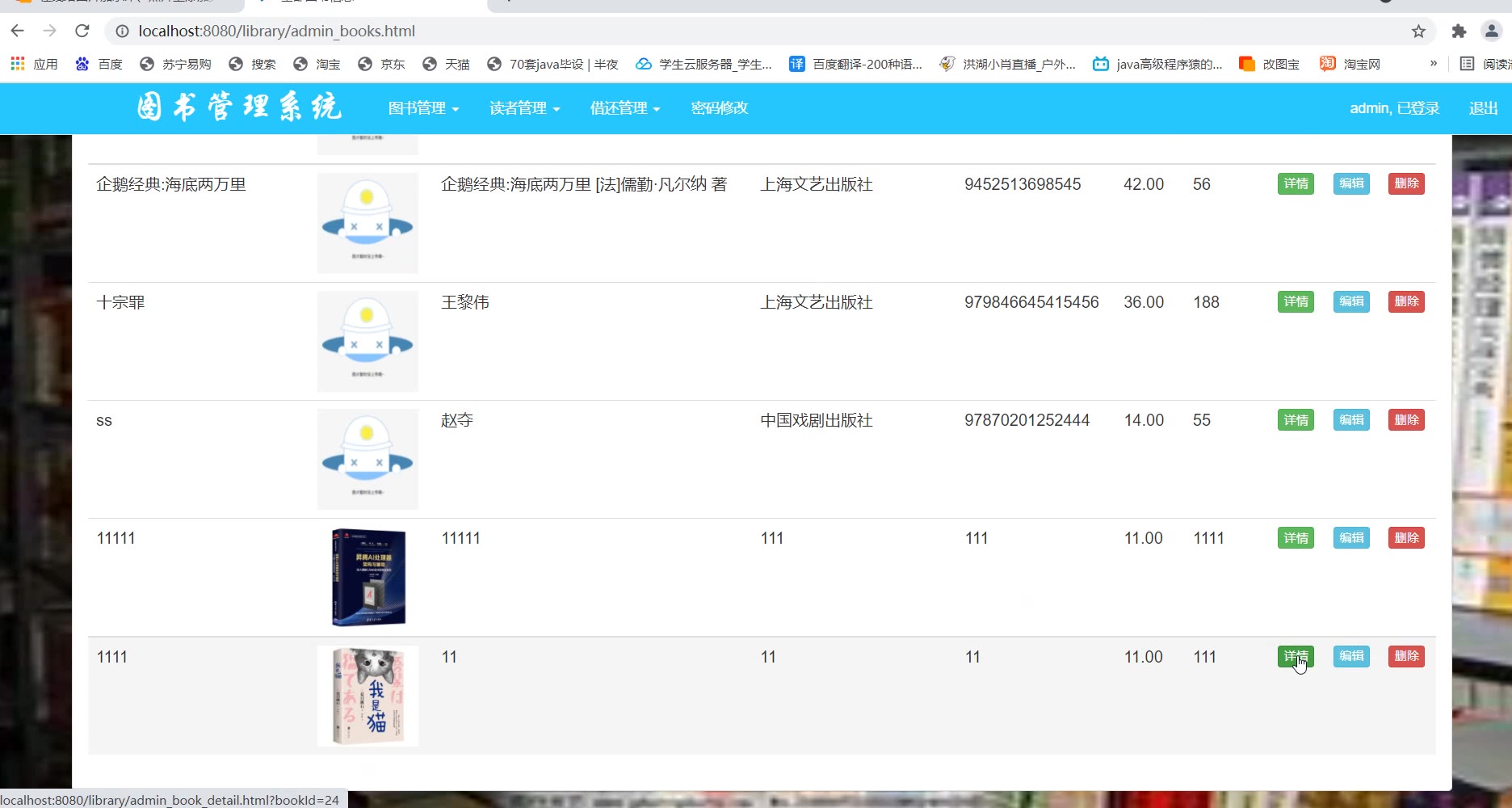Image resolution: width=1512 pixels, height=808 pixels.
Task: Open the 学生云服务器 bookmark
Action: click(703, 64)
